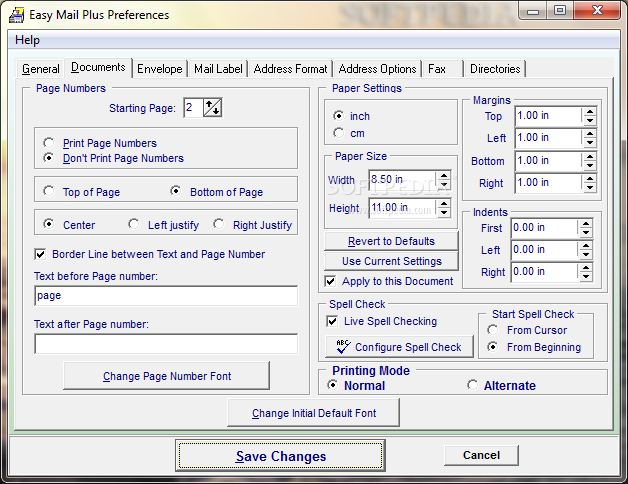Switch to the Envelope tab

click(159, 69)
